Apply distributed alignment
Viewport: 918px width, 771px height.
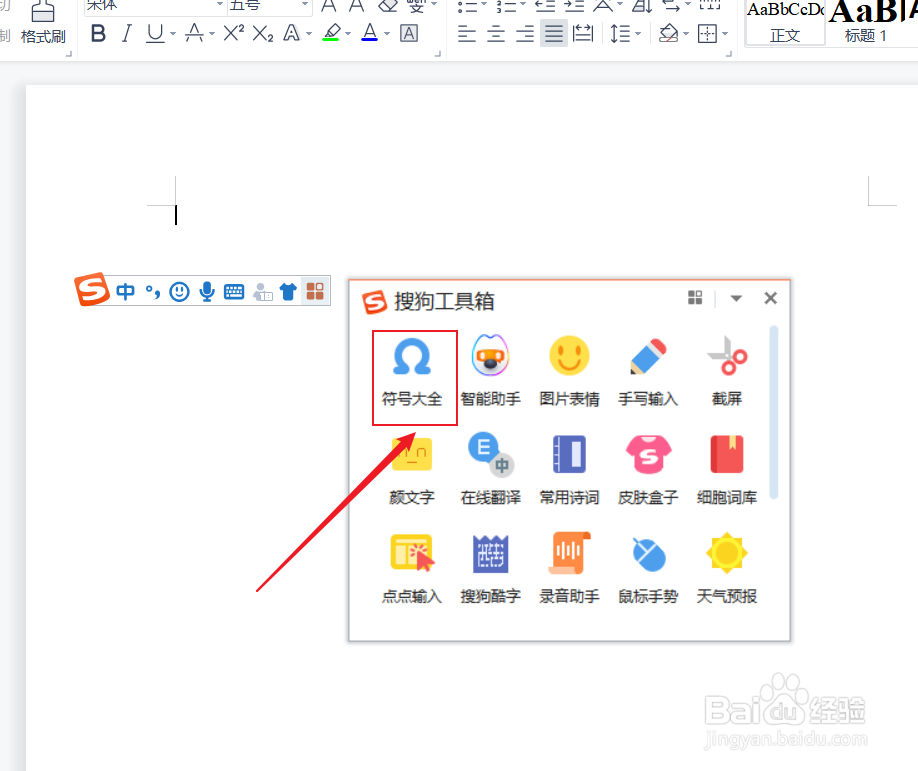tap(583, 34)
